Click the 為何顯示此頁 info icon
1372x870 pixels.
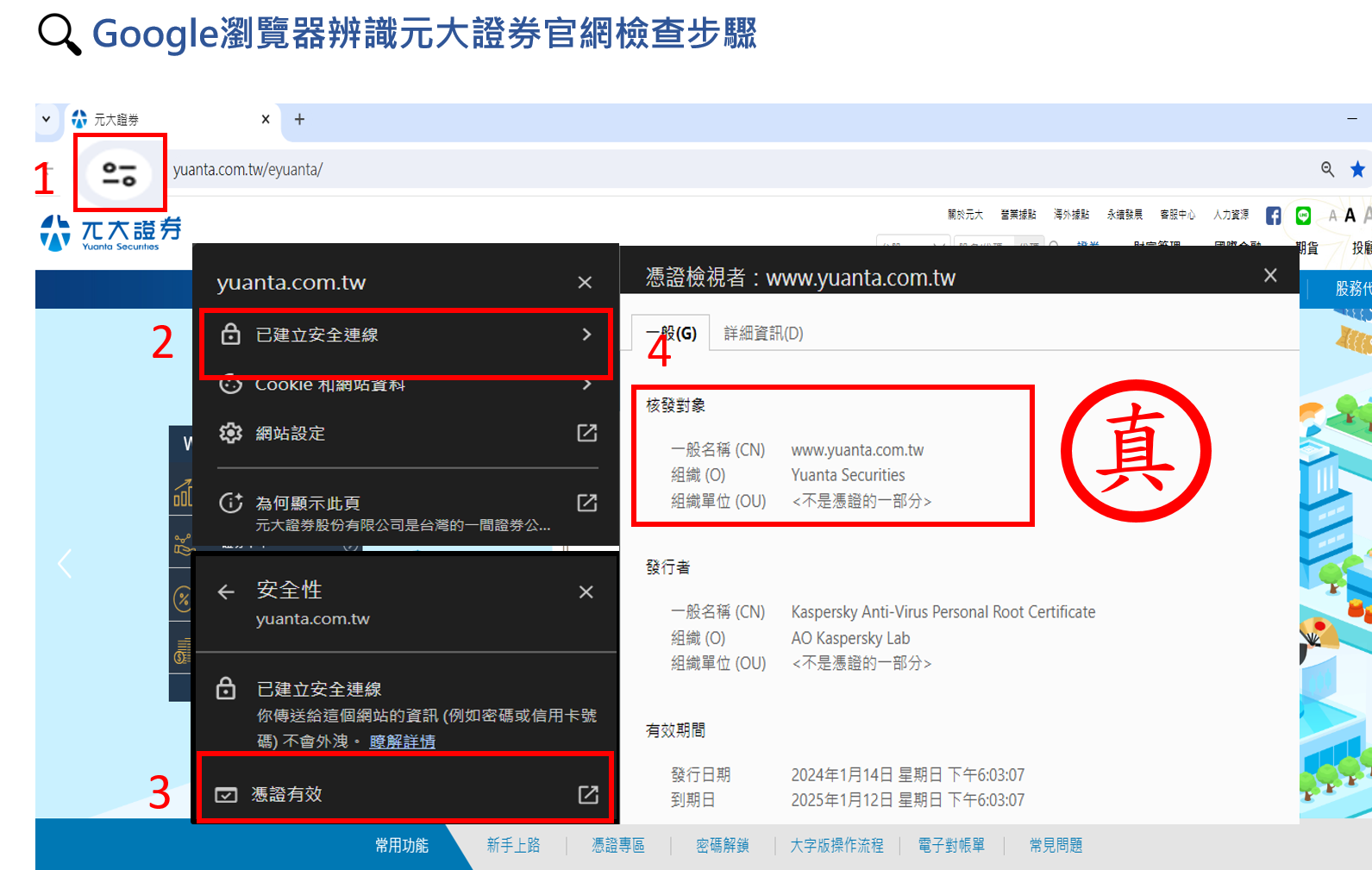click(230, 503)
